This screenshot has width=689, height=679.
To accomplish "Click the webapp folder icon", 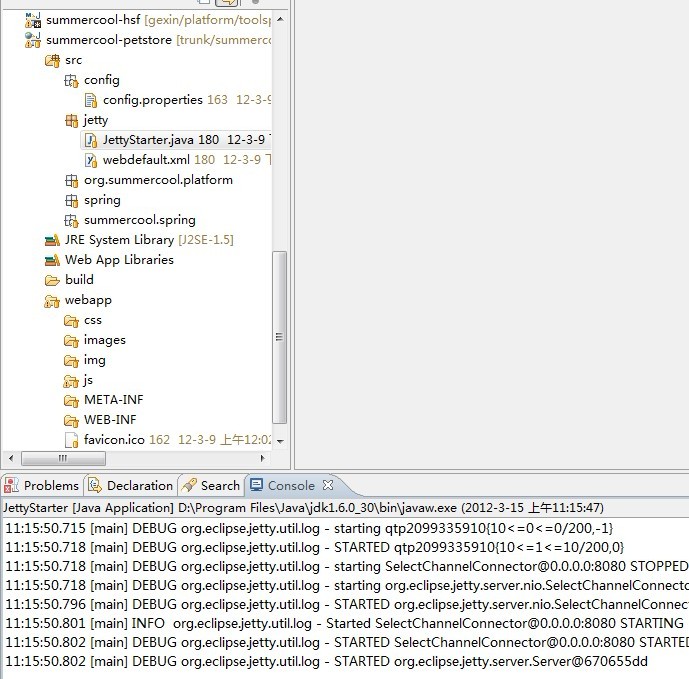I will (52, 301).
